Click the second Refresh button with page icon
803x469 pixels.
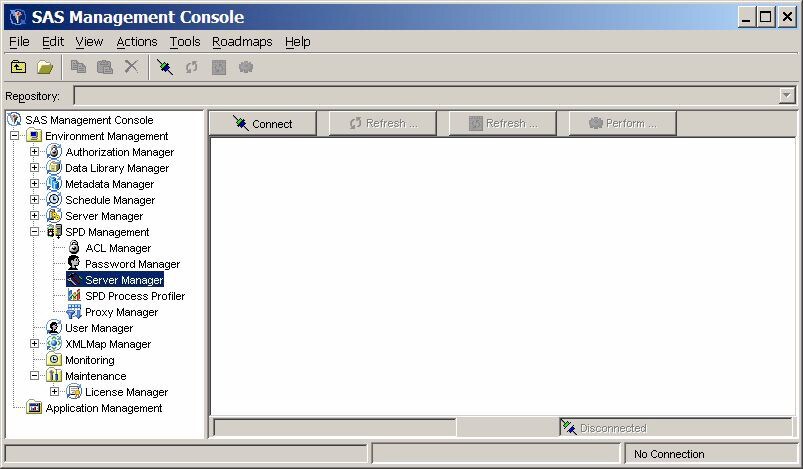[502, 123]
